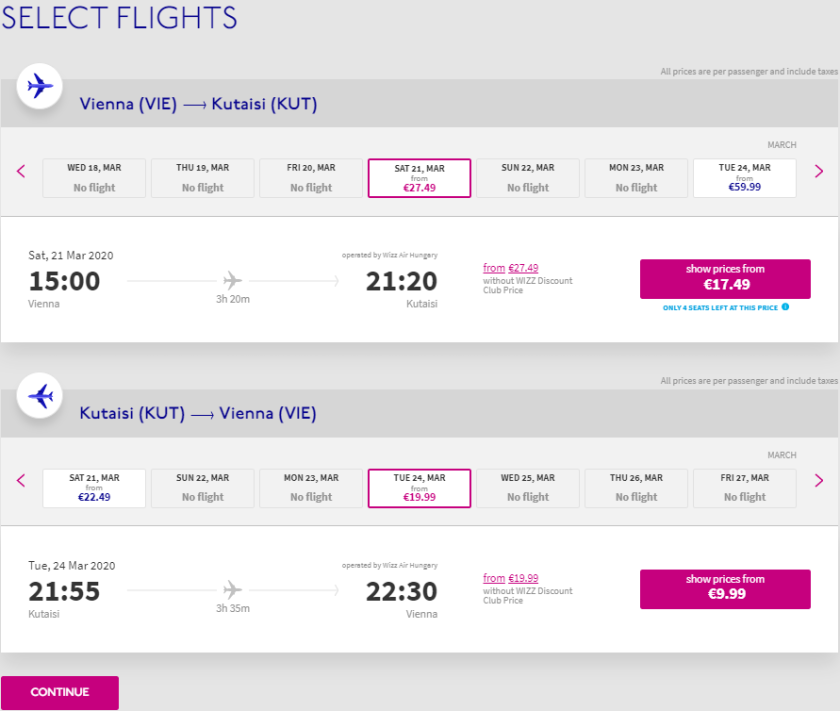
Task: Select return date Sat 21 Mar €22.49
Action: (x=94, y=488)
